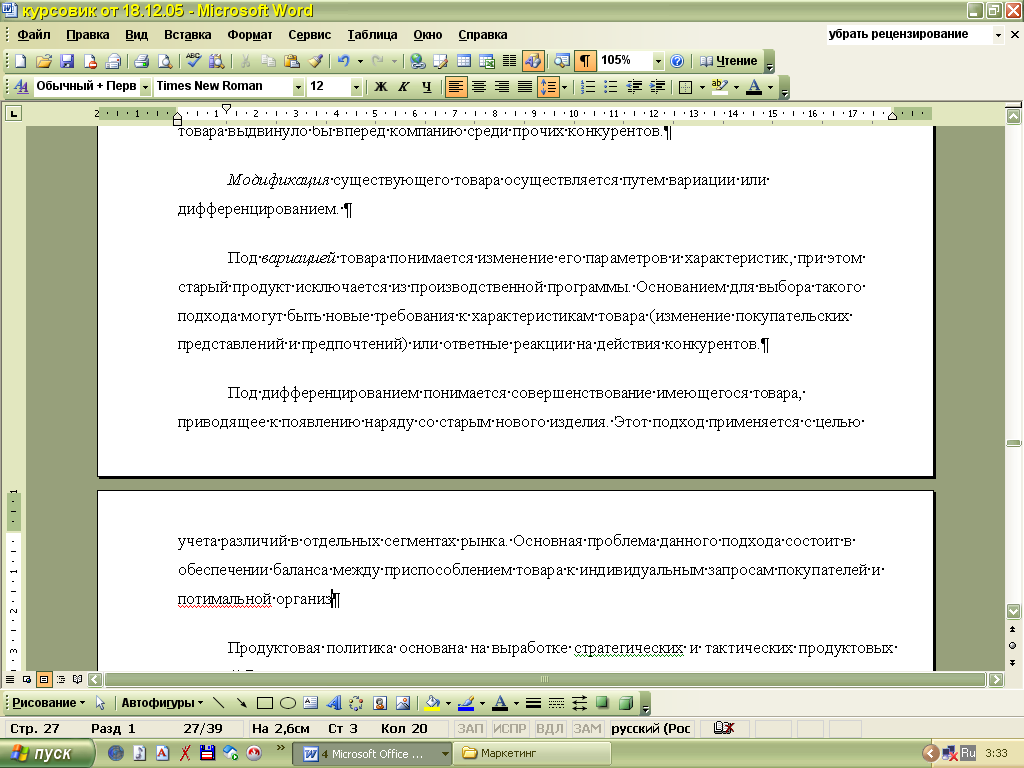Increase paragraph indent
Viewport: 1024px width, 768px height.
(657, 86)
